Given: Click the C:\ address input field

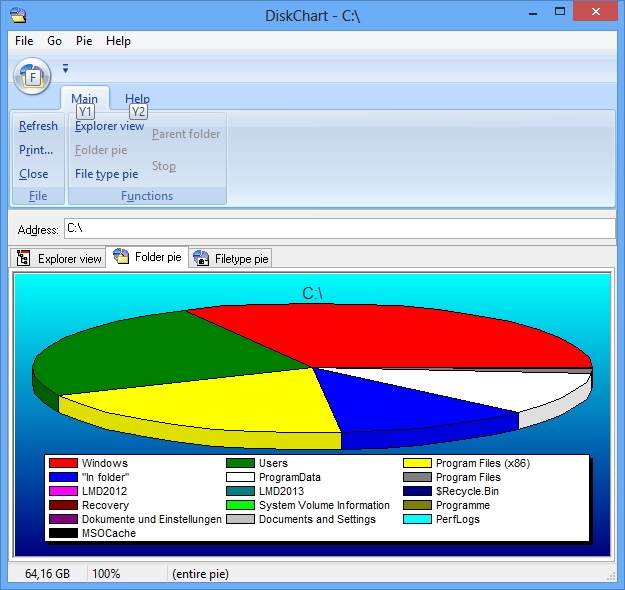Looking at the screenshot, I should click(x=339, y=229).
